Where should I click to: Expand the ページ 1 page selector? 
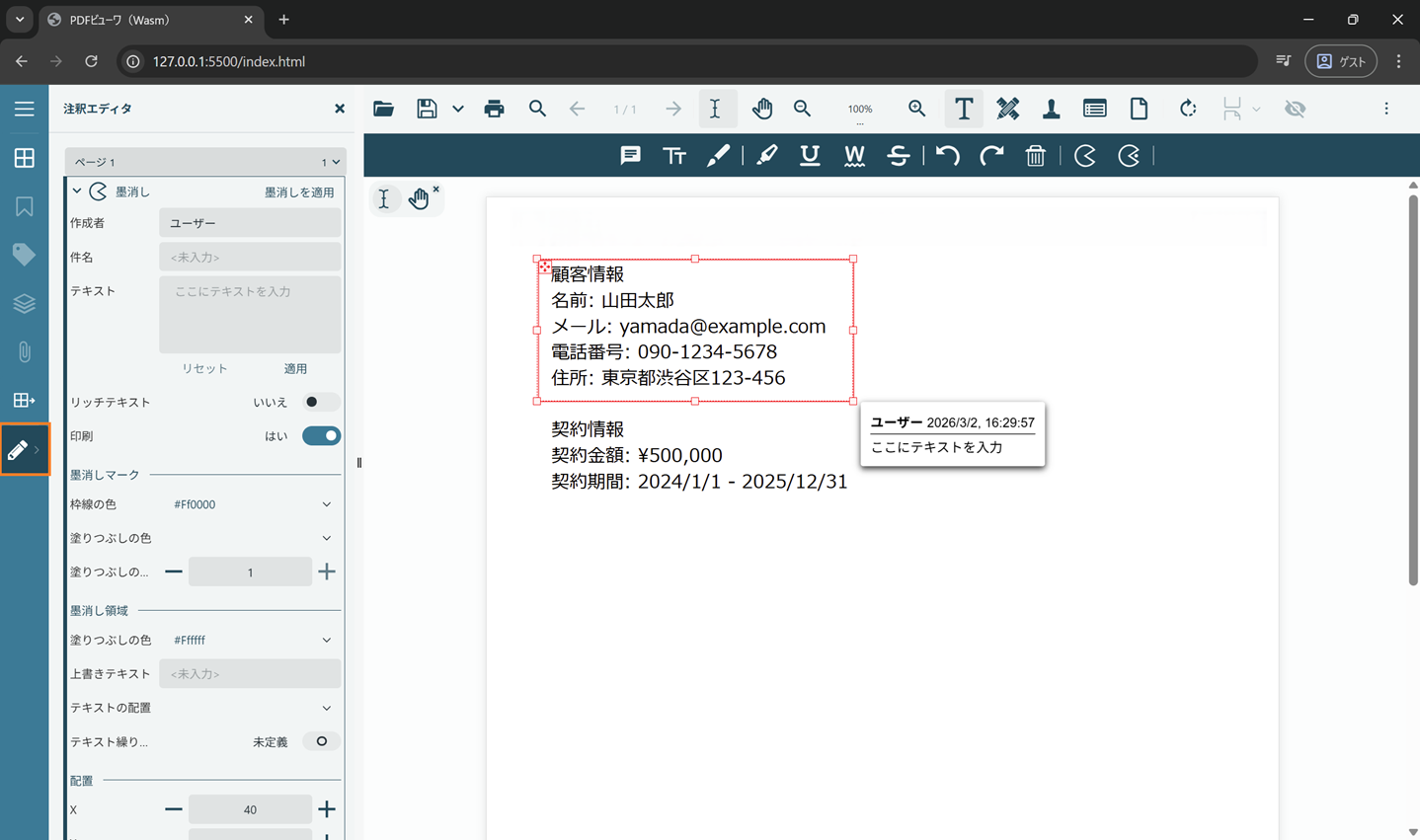[205, 162]
